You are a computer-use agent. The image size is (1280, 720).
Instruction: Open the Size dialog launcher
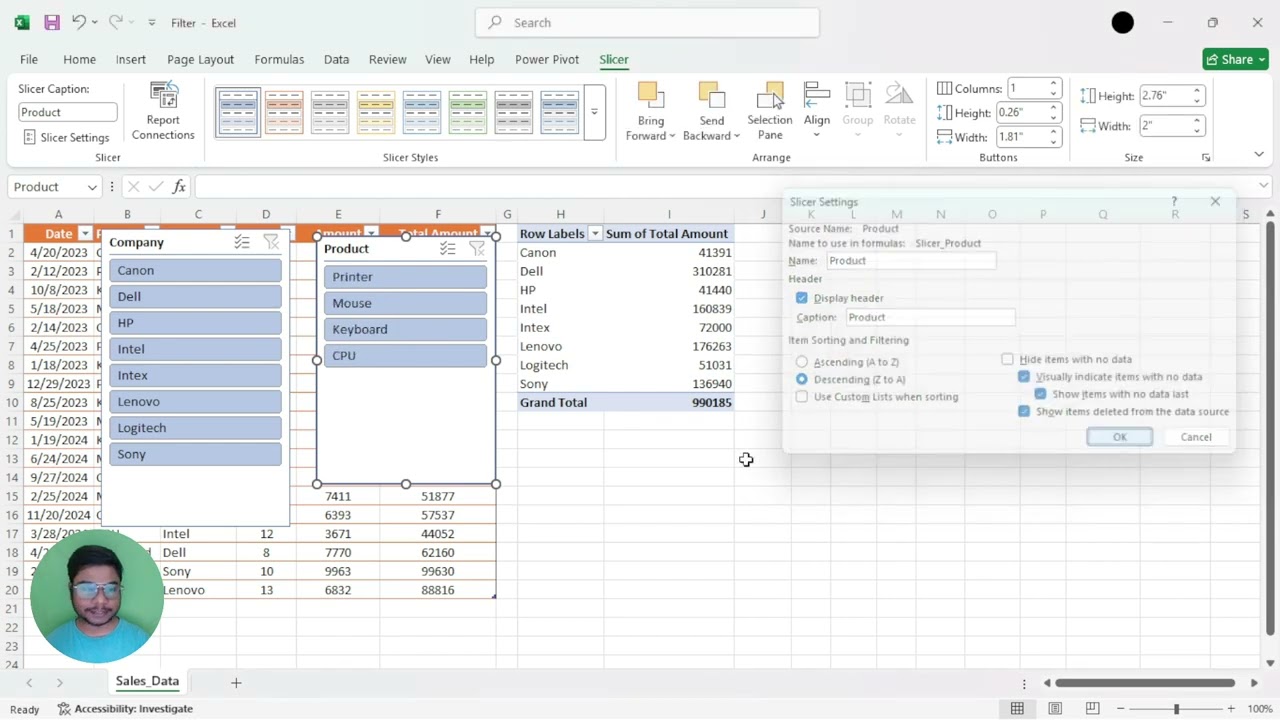pyautogui.click(x=1206, y=158)
